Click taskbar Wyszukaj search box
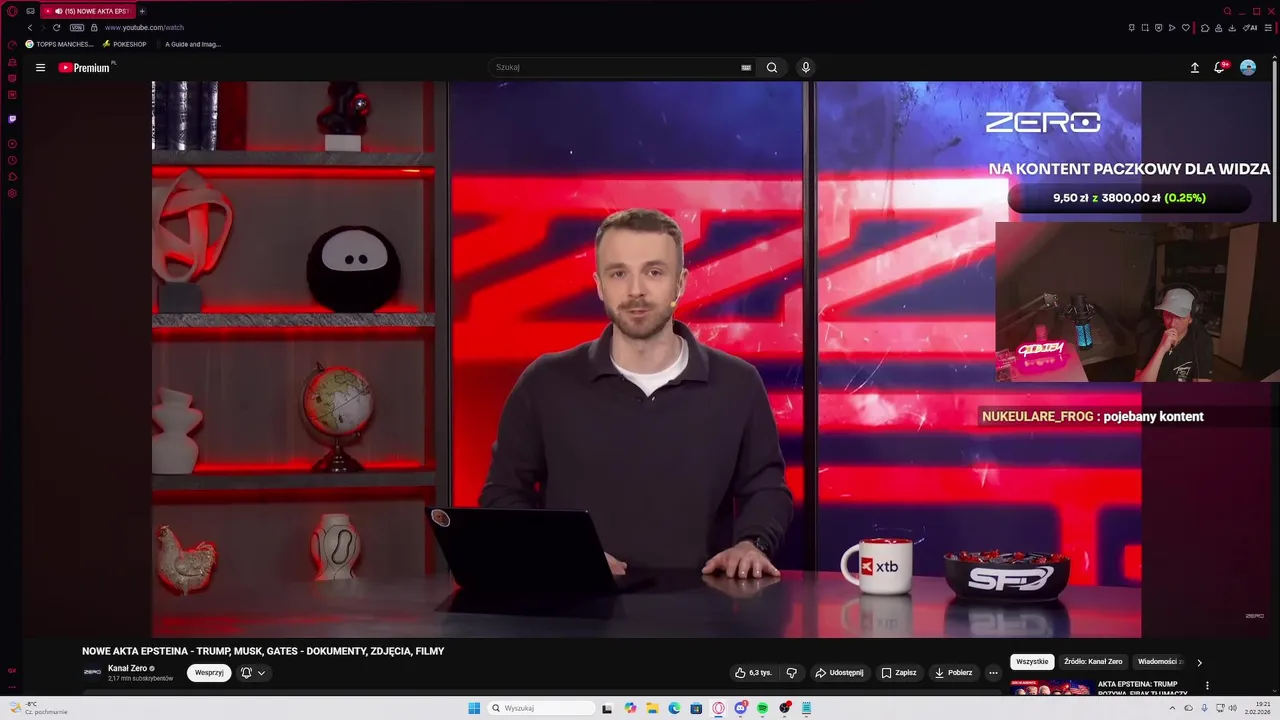The image size is (1280, 720). [x=541, y=708]
